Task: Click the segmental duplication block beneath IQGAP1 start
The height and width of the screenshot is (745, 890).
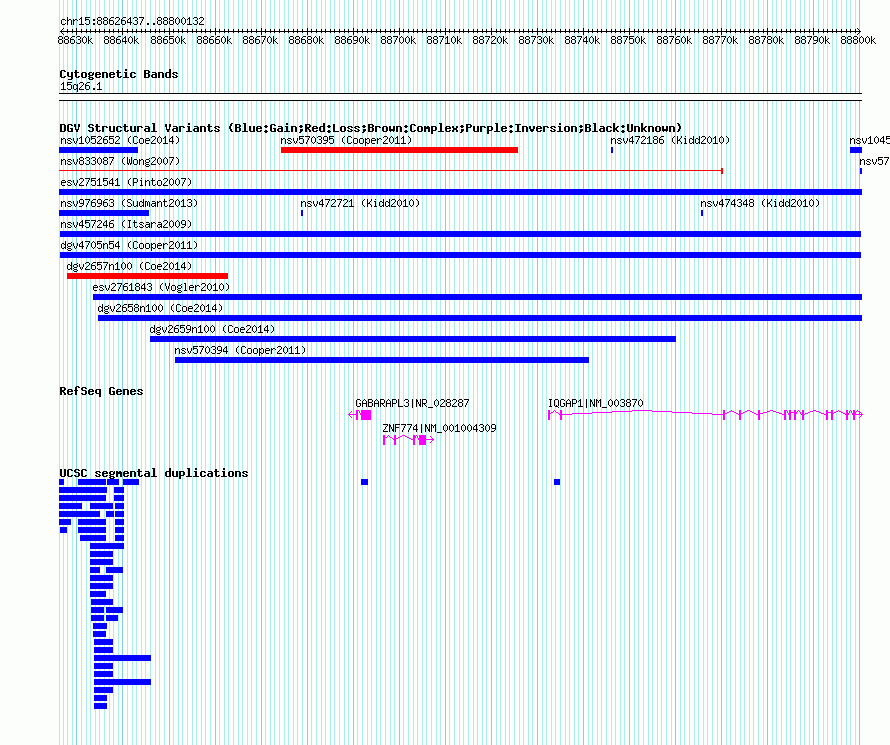Action: click(x=557, y=482)
